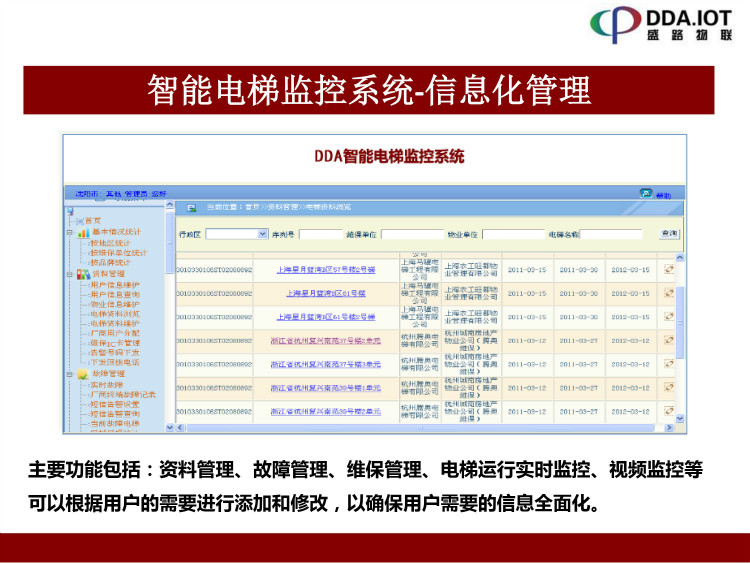Focus the 电梯名称 input field
The image size is (750, 563).
point(611,234)
